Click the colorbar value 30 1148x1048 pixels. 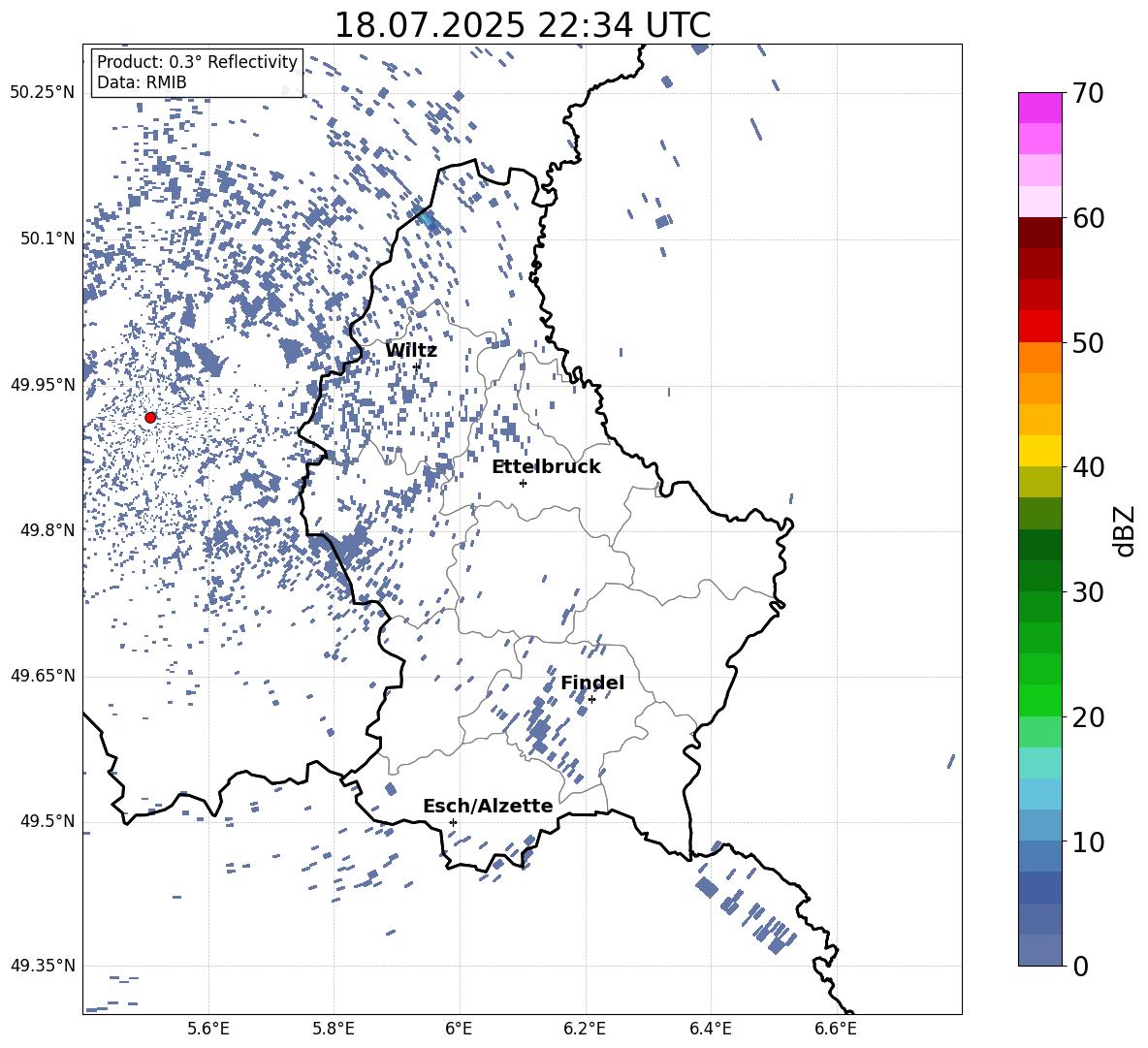(1088, 592)
